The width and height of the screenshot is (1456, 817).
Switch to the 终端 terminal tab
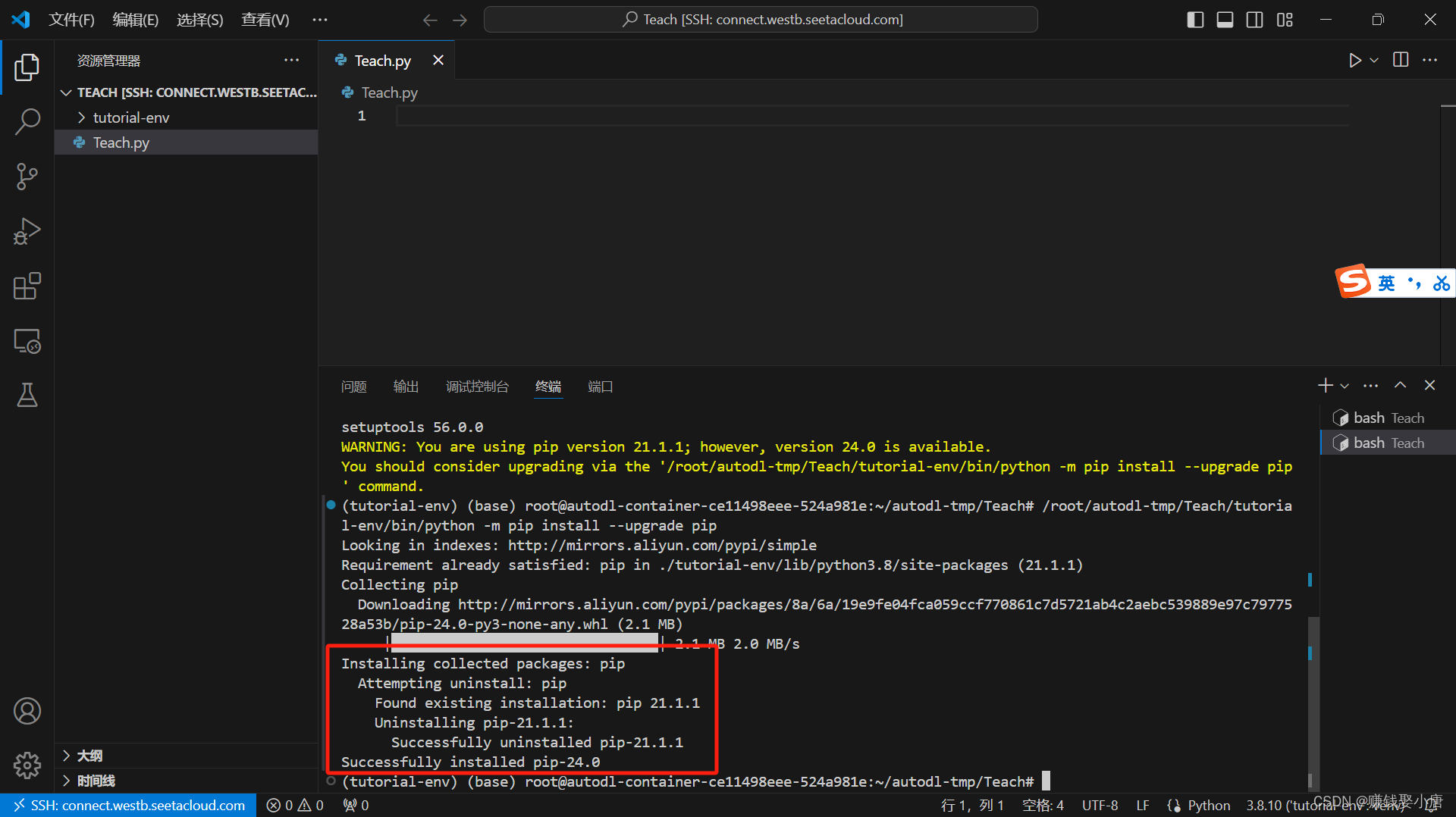click(x=548, y=387)
